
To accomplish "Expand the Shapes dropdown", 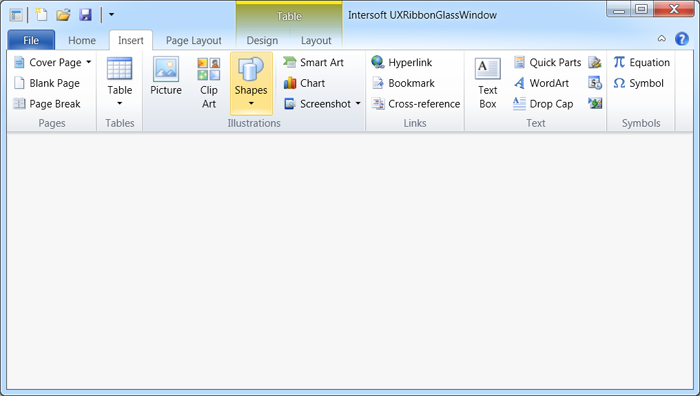I will click(x=251, y=104).
